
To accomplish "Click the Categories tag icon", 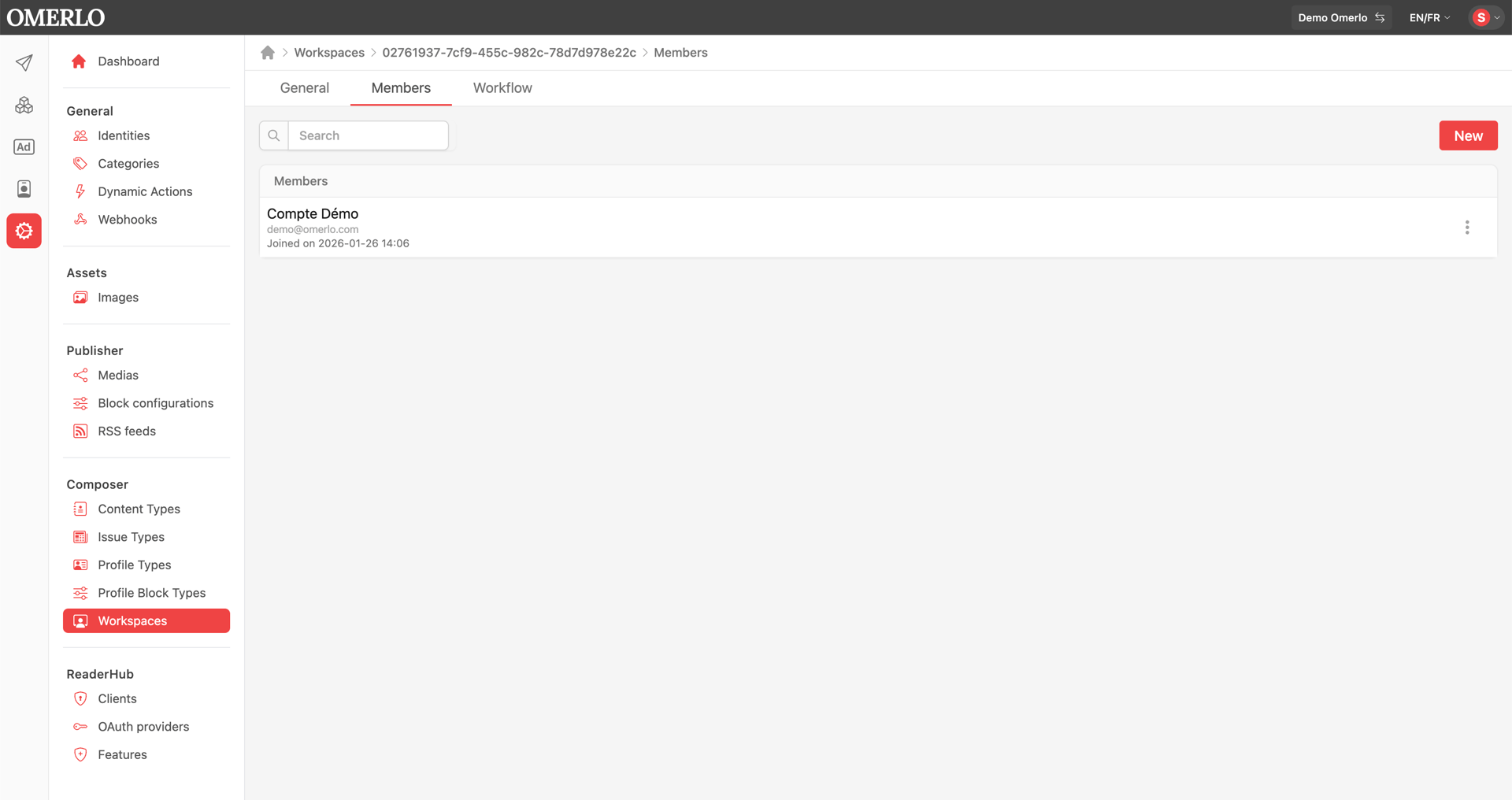I will pyautogui.click(x=80, y=164).
